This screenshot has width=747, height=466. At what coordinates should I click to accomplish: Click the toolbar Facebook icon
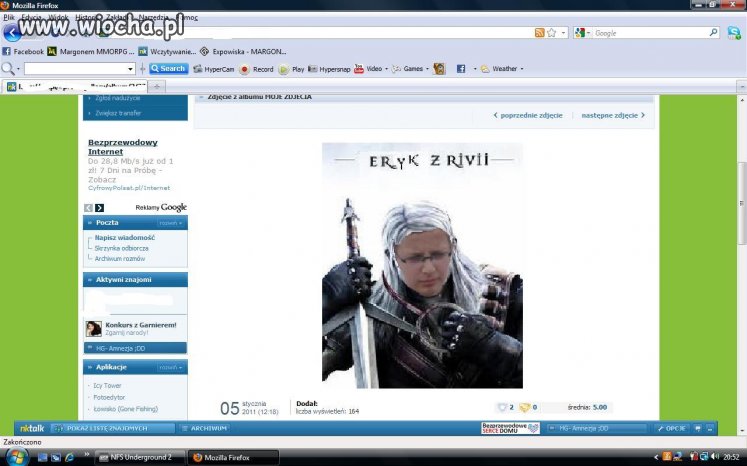(x=461, y=69)
